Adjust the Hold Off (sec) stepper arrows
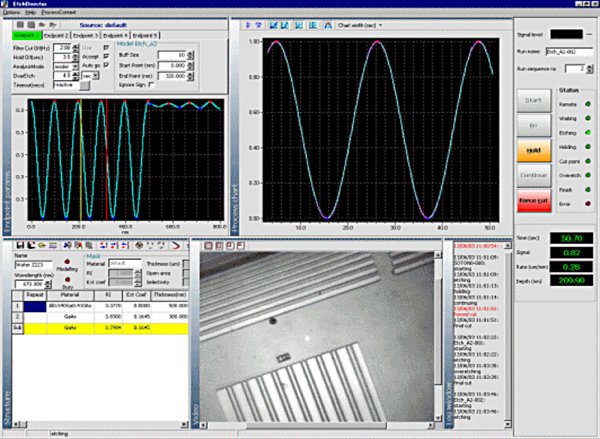This screenshot has height=439, width=600. click(x=75, y=57)
